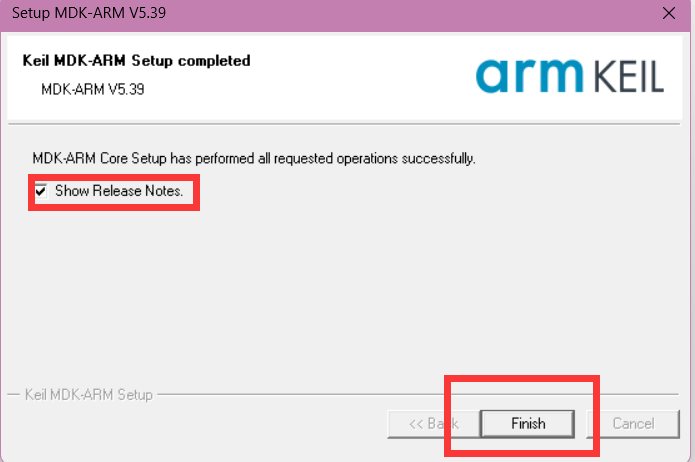Click the word 'Keil' in the bold heading
The width and height of the screenshot is (695, 462).
[x=35, y=60]
